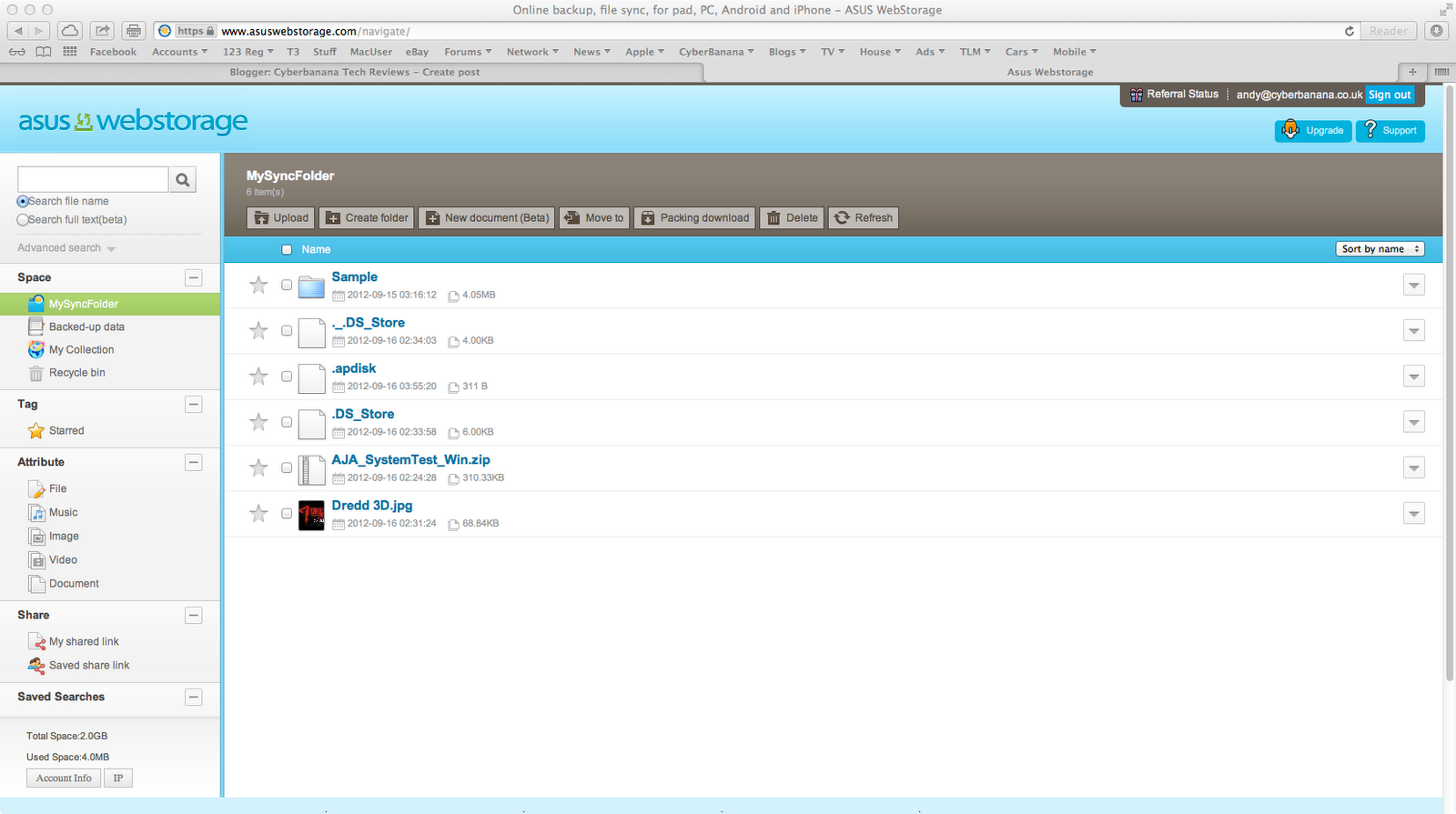Open the Sort by name dropdown
The width and height of the screenshot is (1456, 814).
(1380, 249)
